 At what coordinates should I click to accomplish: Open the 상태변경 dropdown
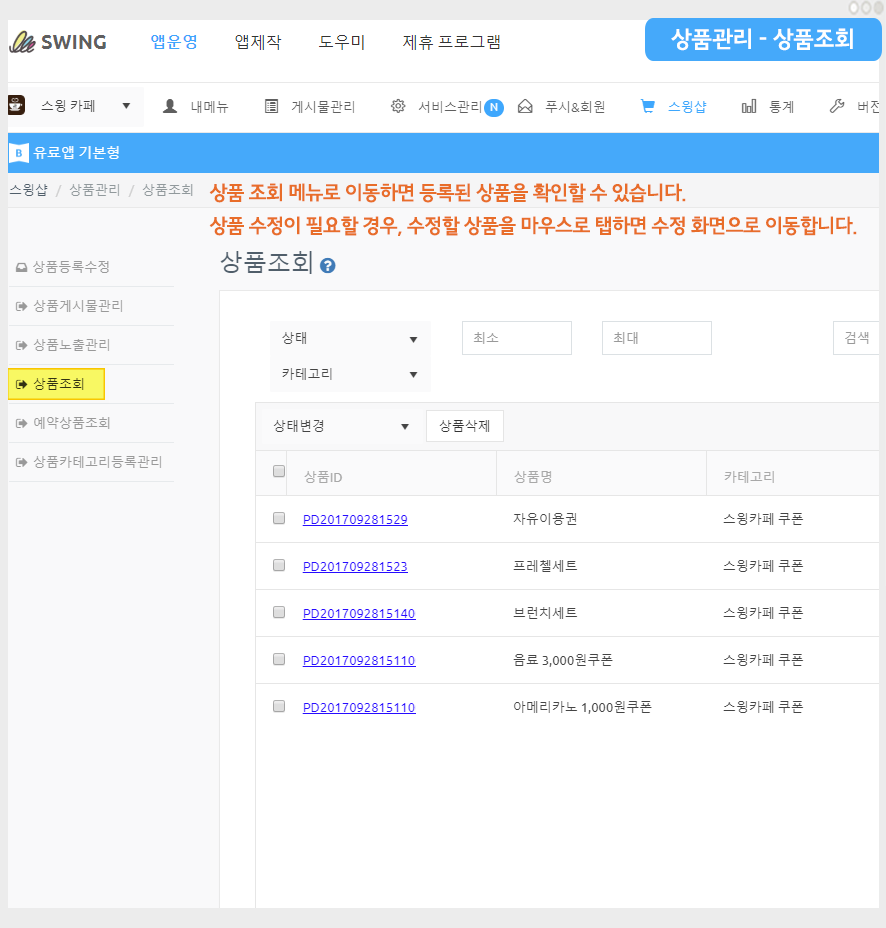click(x=342, y=426)
